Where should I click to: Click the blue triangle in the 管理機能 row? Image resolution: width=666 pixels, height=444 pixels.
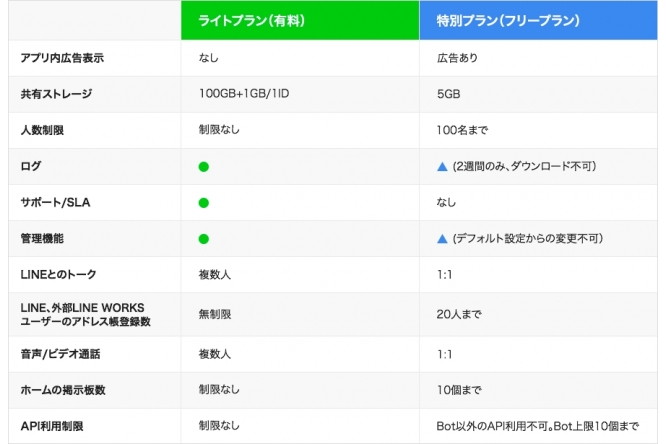click(x=442, y=239)
